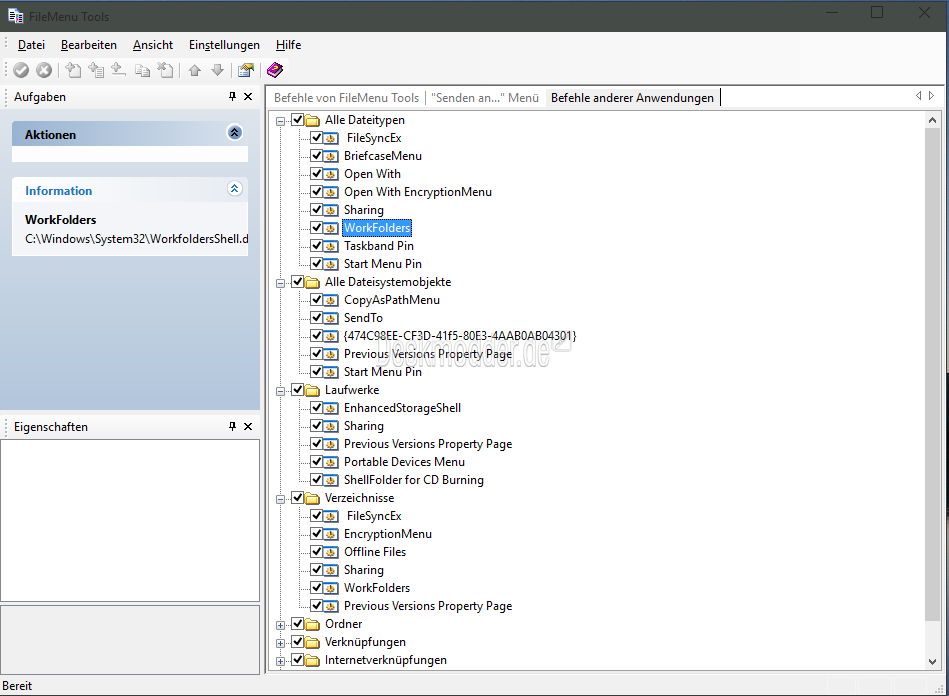Open the Hilfe menu
Image resolution: width=949 pixels, height=696 pixels.
(x=289, y=45)
